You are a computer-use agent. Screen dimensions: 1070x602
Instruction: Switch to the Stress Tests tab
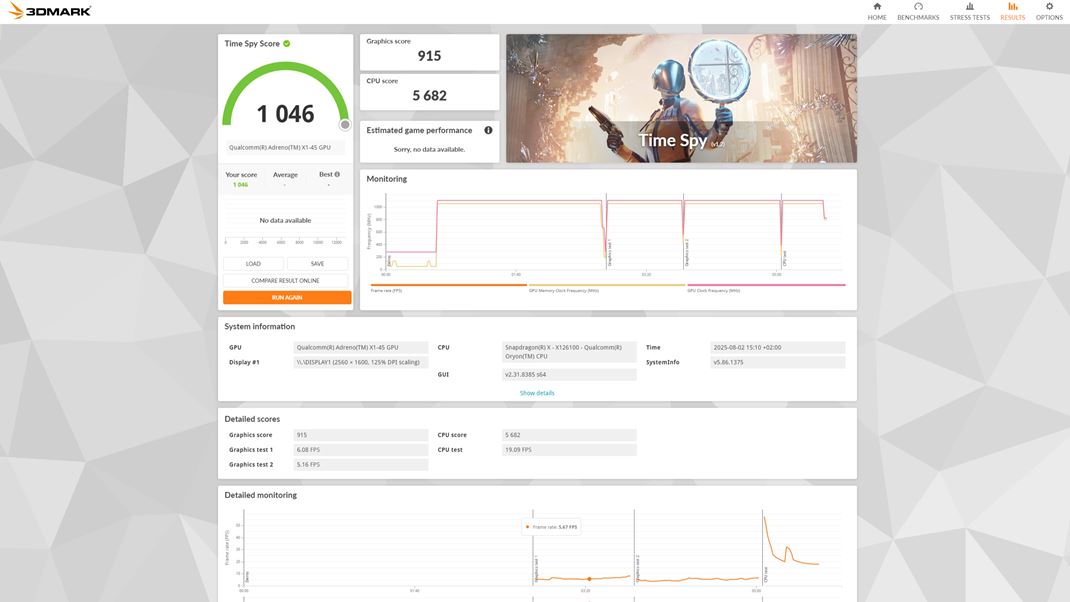coord(970,12)
